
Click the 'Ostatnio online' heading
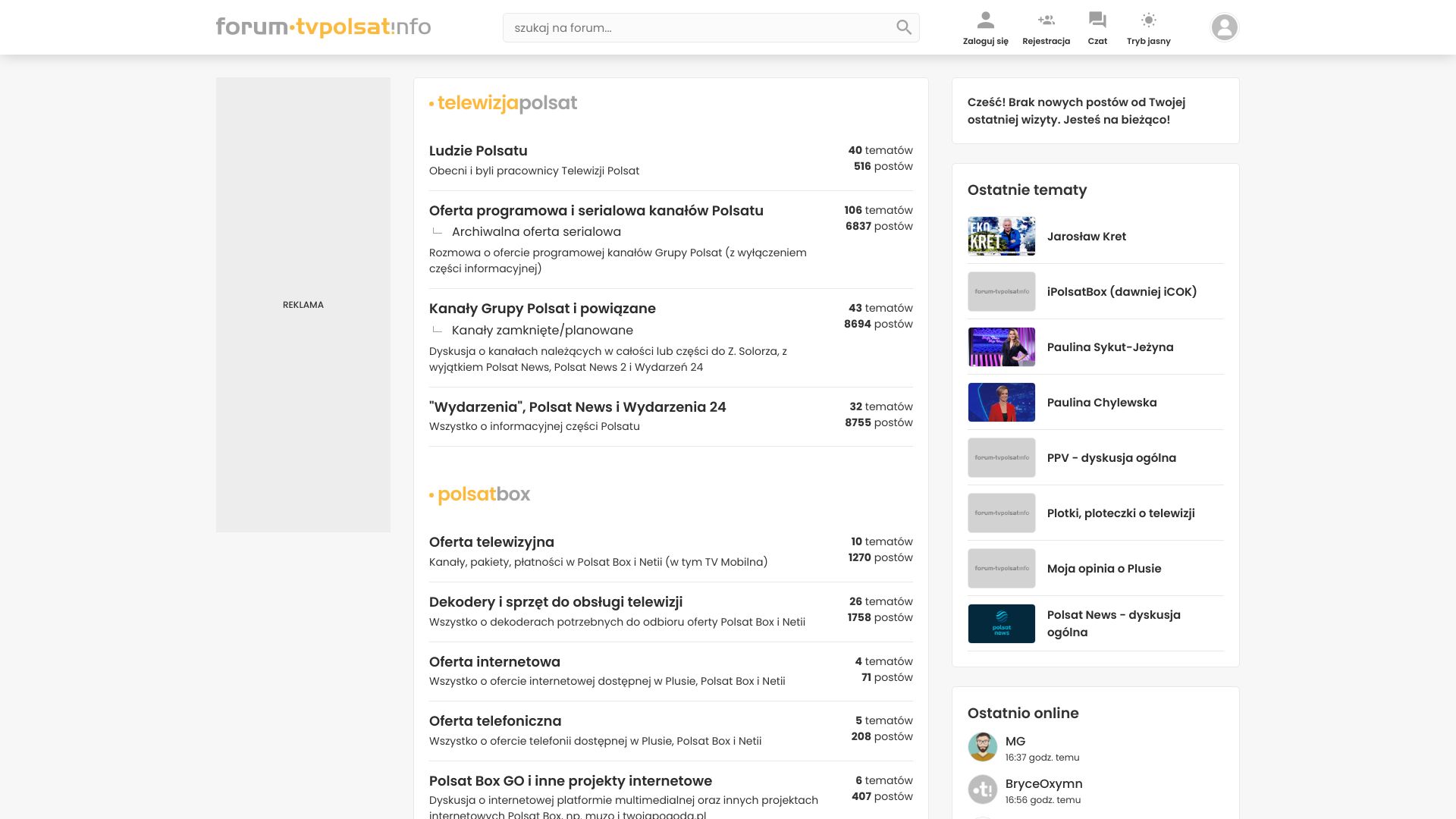(1022, 714)
